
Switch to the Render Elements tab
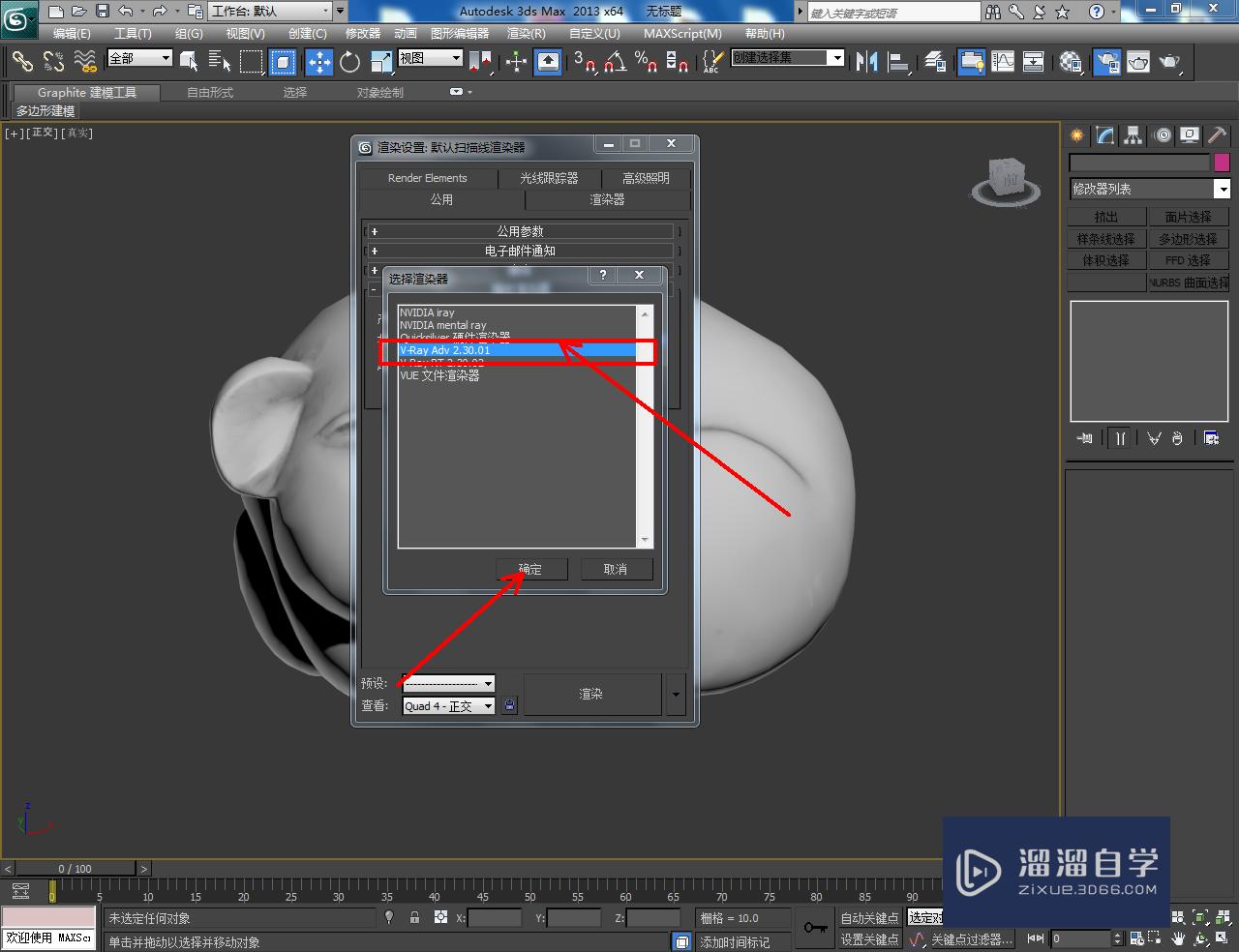click(x=427, y=178)
